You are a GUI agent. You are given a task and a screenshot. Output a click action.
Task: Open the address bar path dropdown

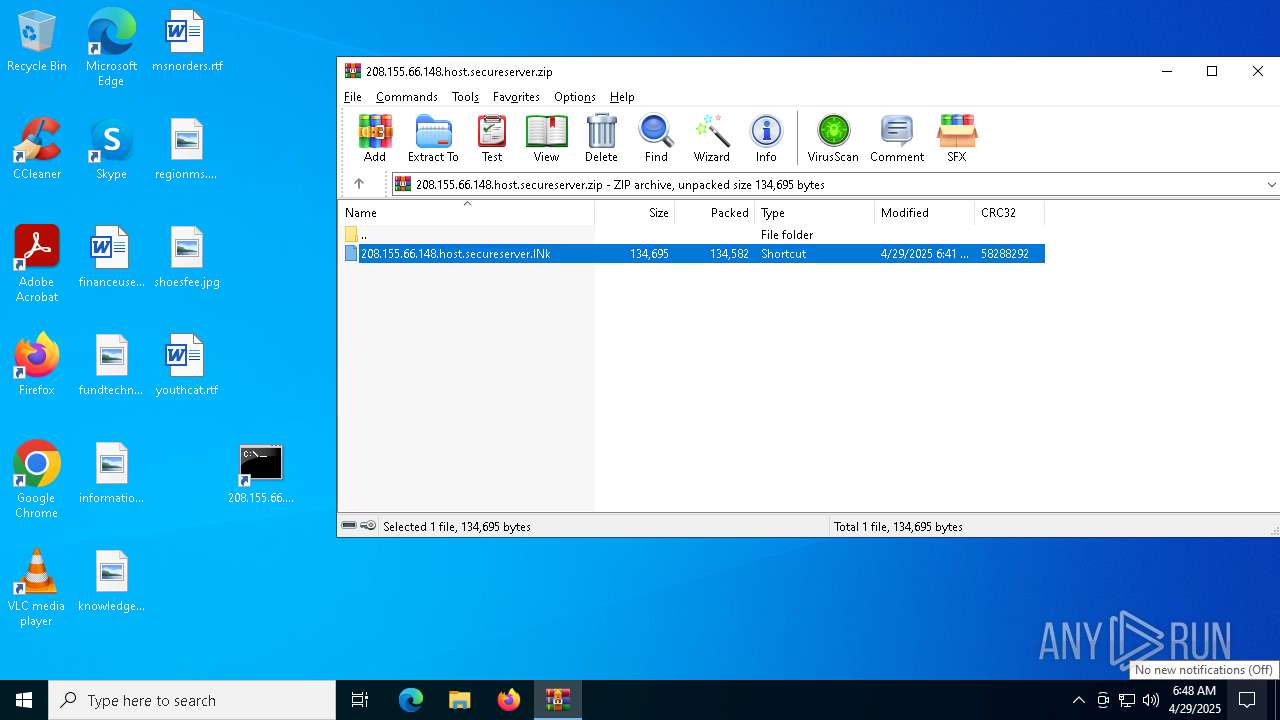point(1271,184)
